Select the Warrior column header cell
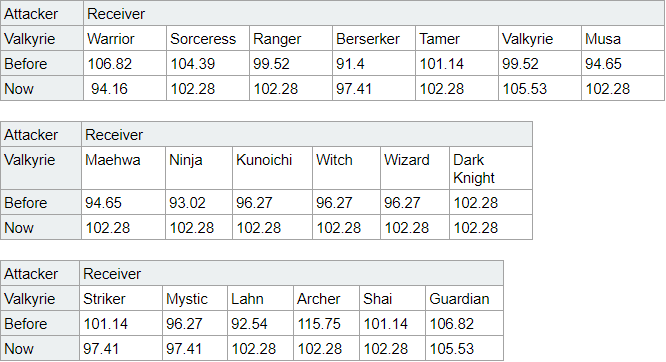This screenshot has height=362, width=666. coord(125,39)
